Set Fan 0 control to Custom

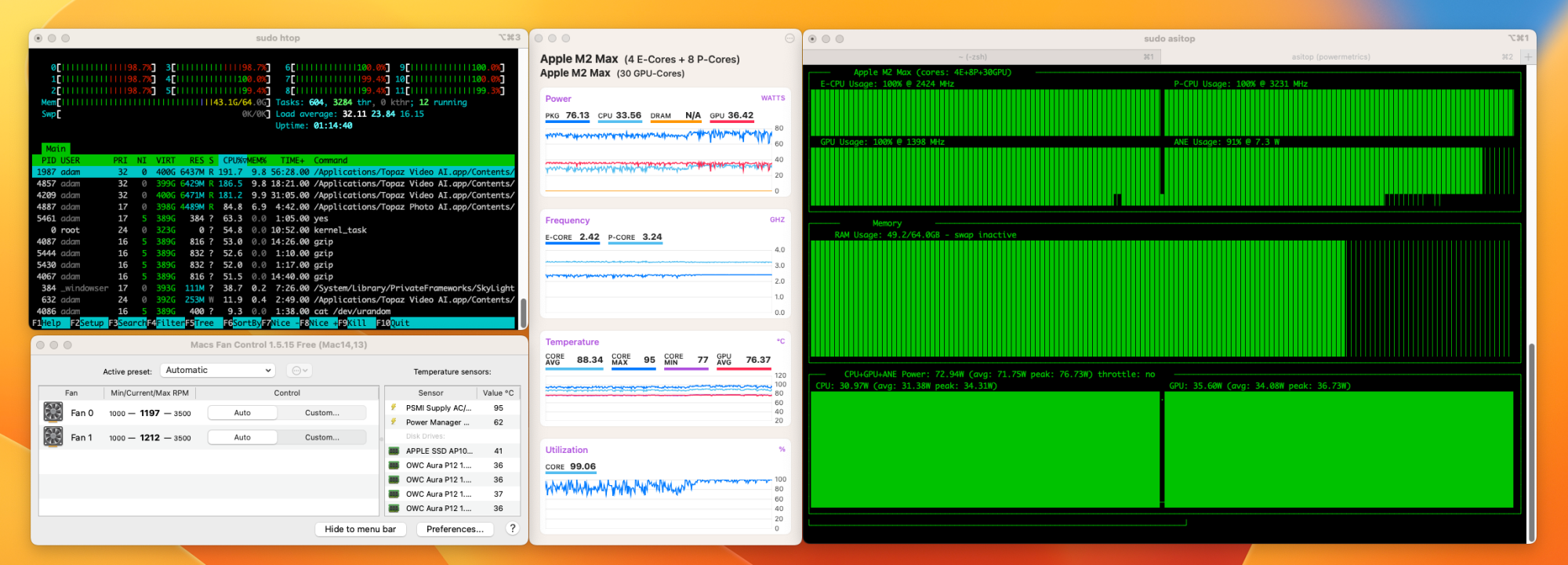coord(322,412)
